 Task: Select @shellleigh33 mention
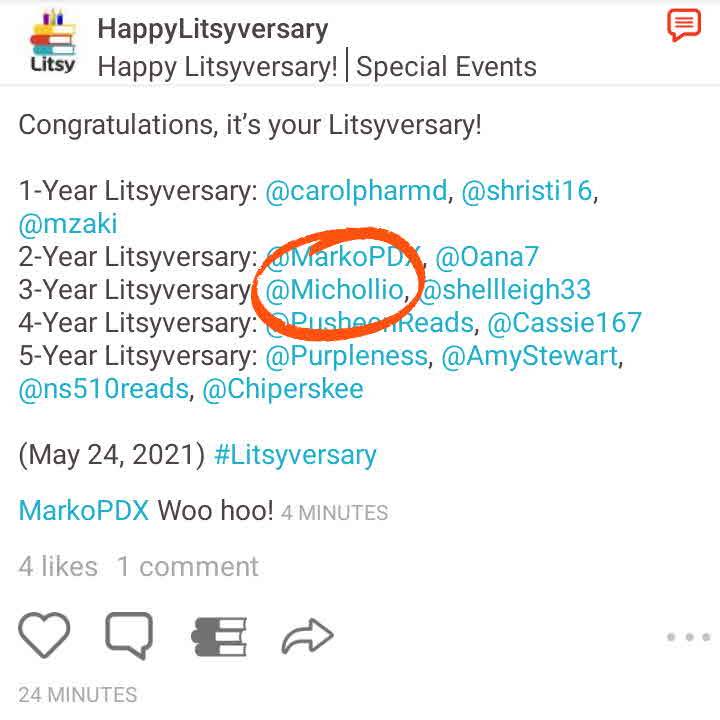[x=505, y=290]
